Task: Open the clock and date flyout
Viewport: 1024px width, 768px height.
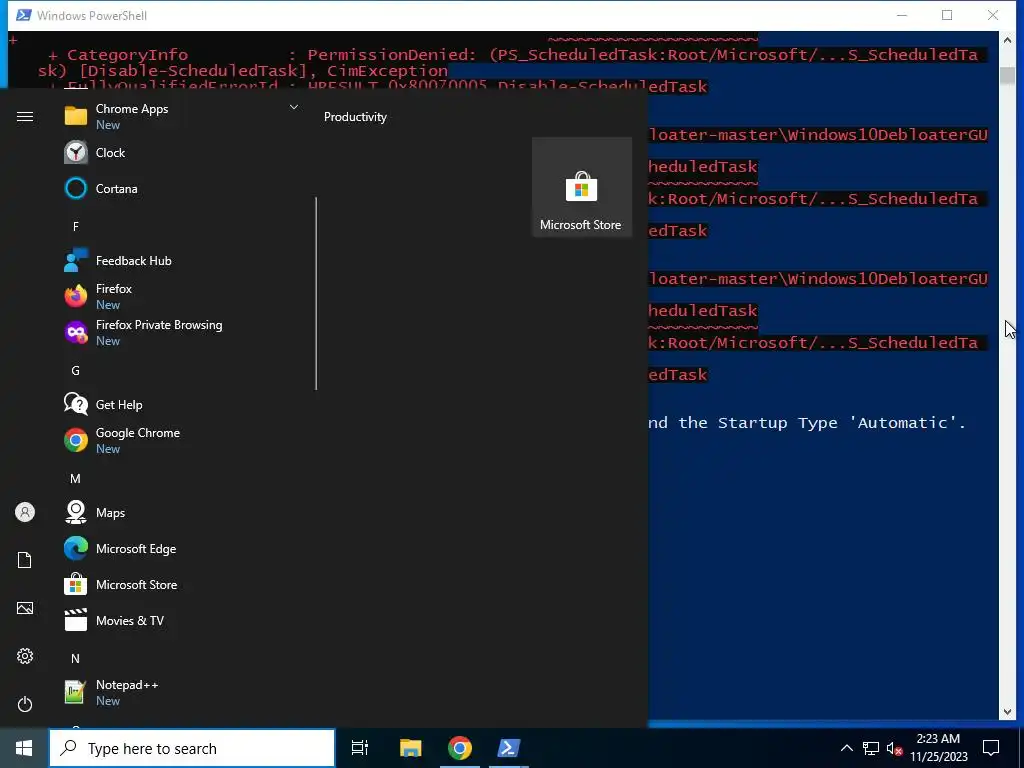Action: pyautogui.click(x=938, y=748)
